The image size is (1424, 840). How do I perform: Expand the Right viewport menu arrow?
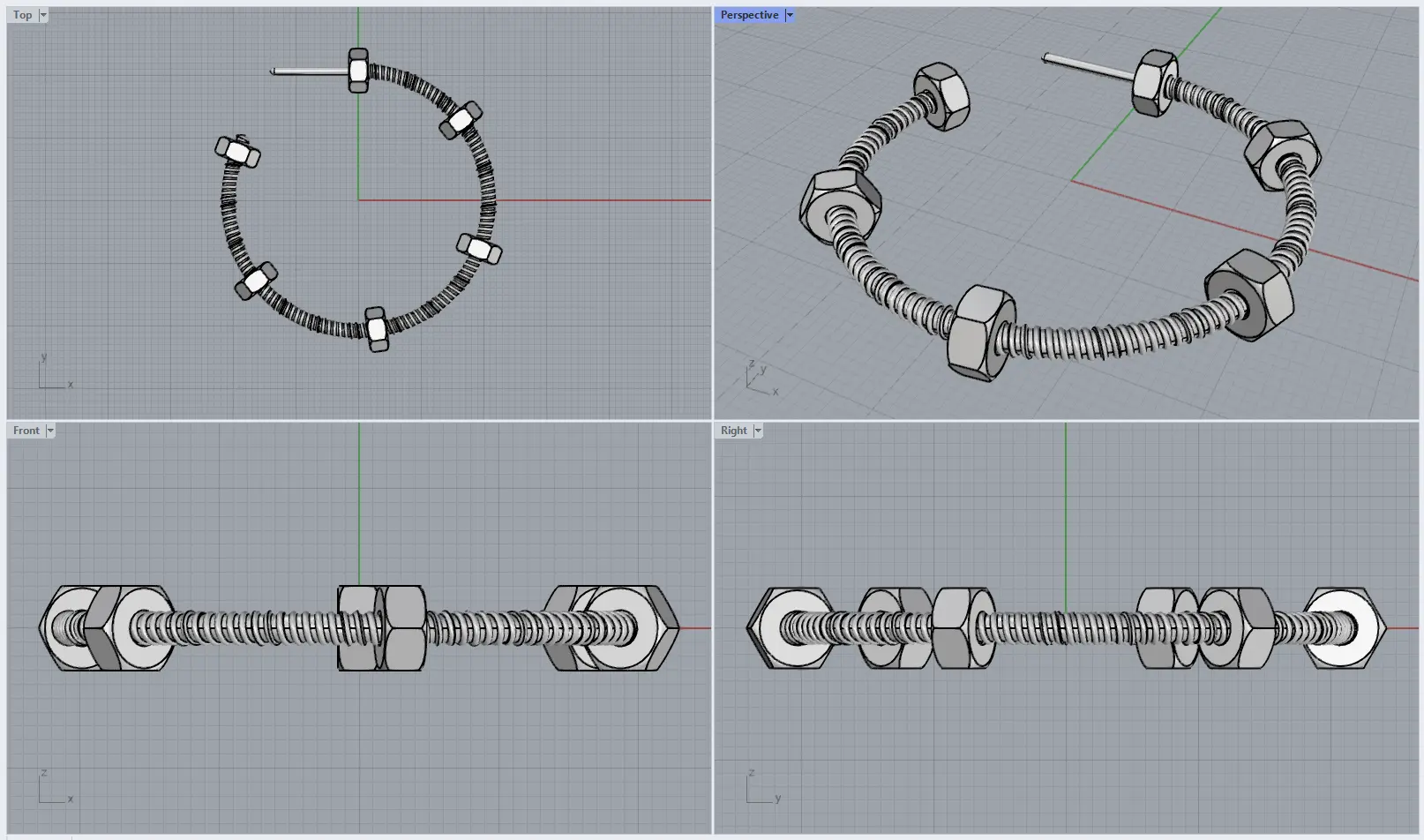(x=758, y=431)
